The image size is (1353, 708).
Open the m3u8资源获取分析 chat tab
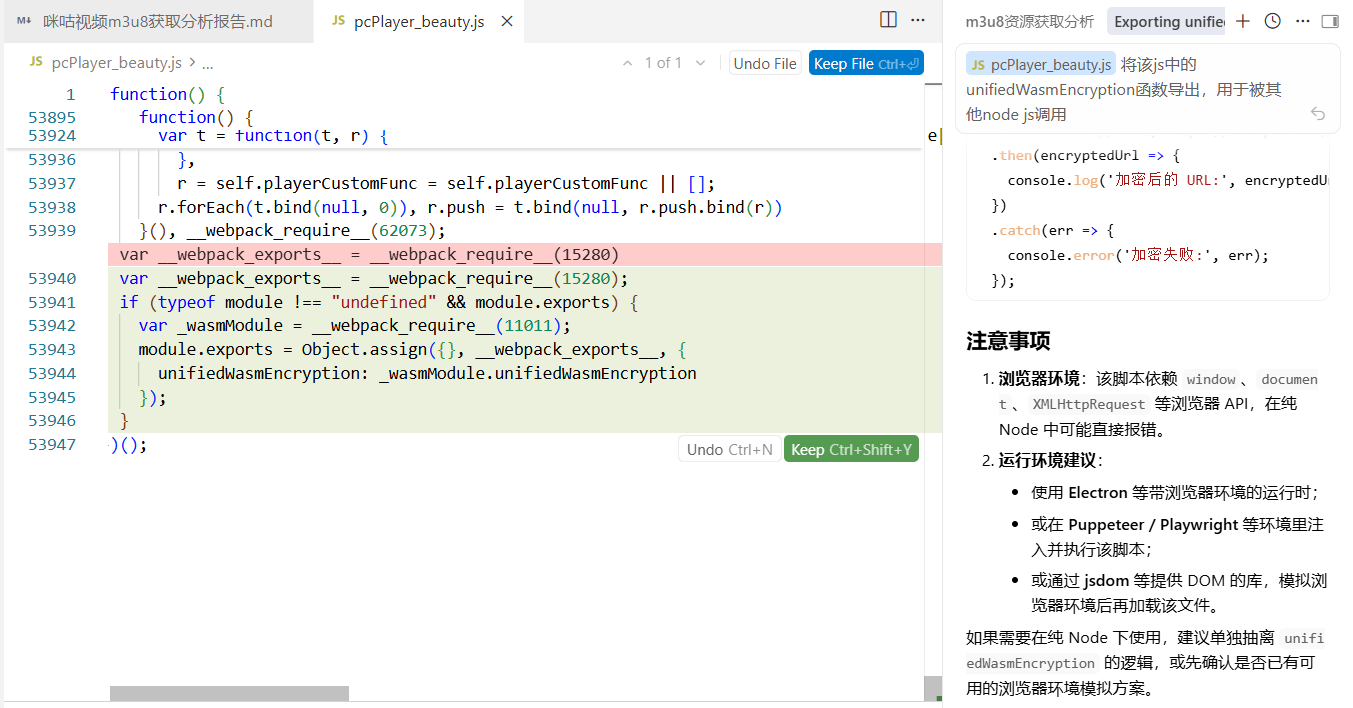click(1029, 21)
